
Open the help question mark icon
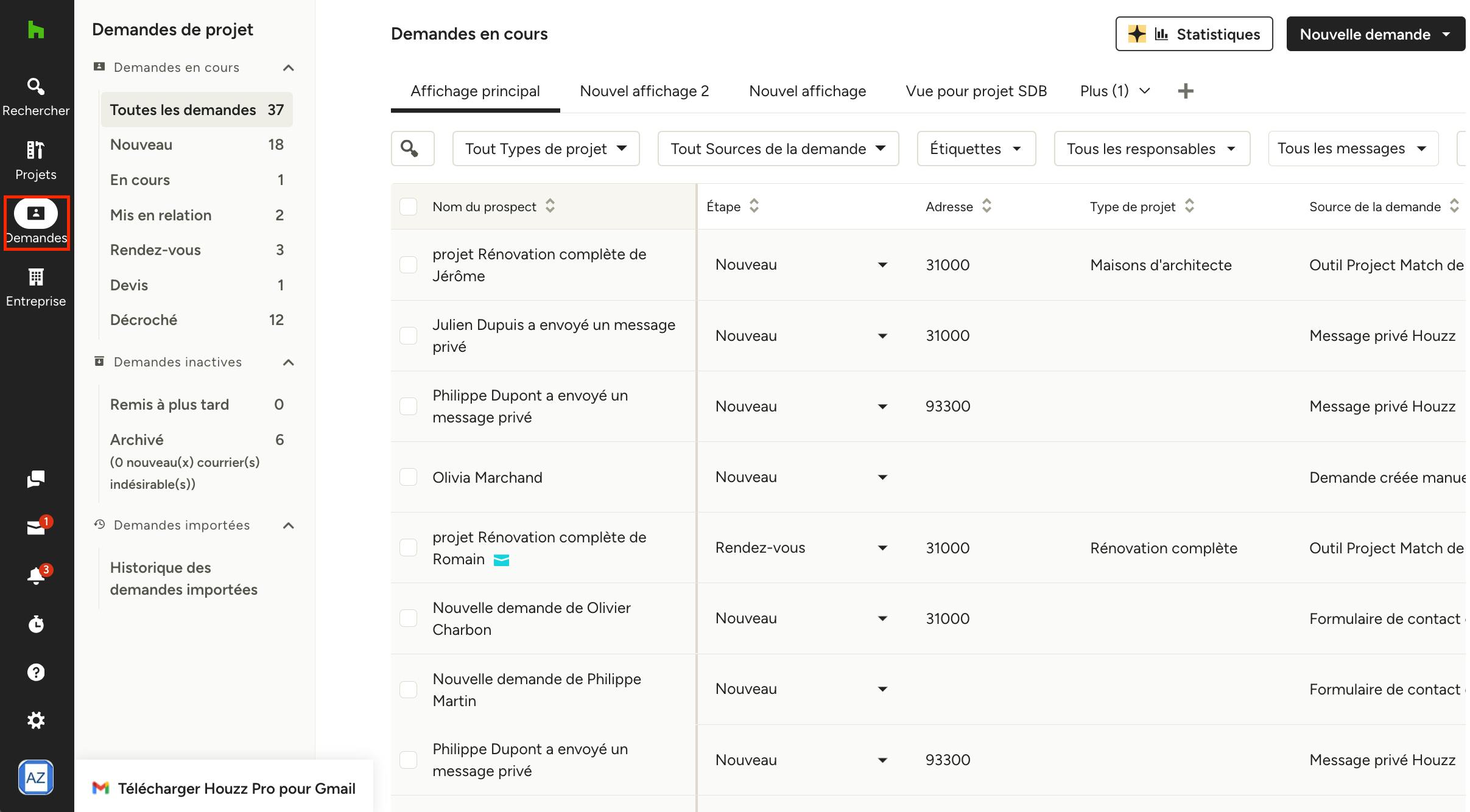pos(36,672)
